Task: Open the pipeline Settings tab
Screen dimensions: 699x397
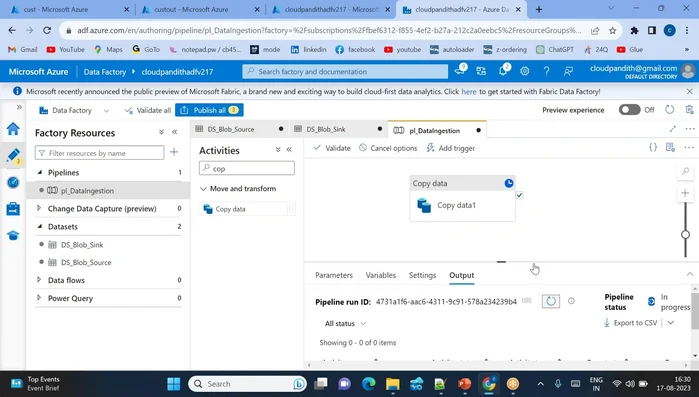Action: click(422, 275)
